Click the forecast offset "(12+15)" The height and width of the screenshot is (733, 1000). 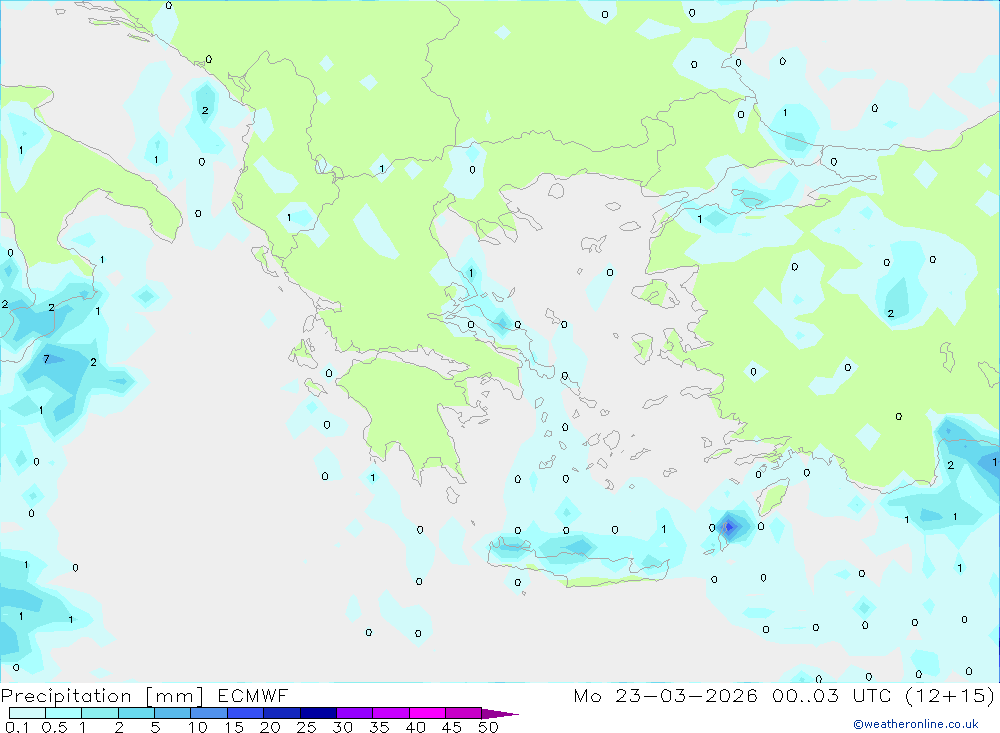950,696
